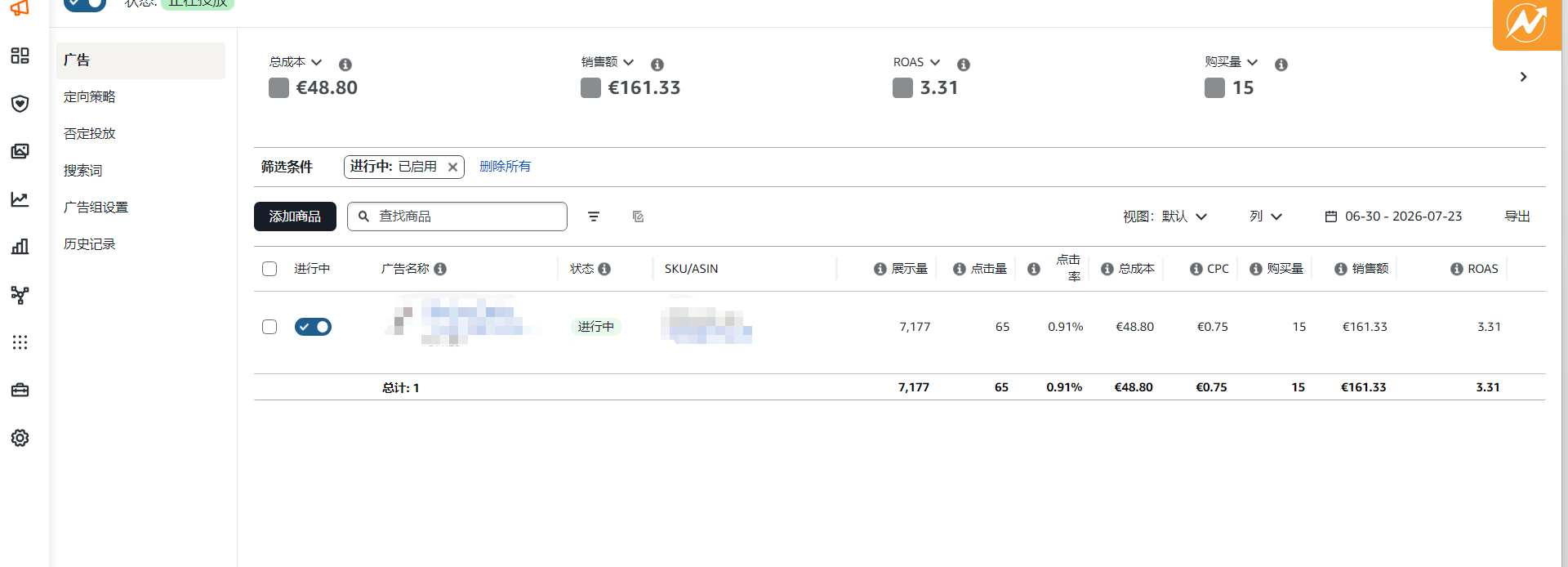Click info icon beside 总成本 metric card
Viewport: 1568px width, 567px height.
click(345, 65)
